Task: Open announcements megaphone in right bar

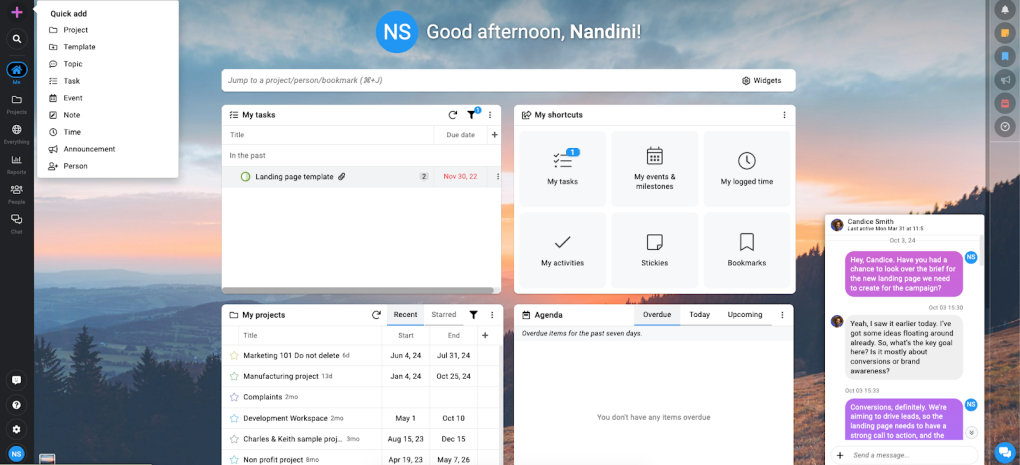Action: (x=1005, y=79)
